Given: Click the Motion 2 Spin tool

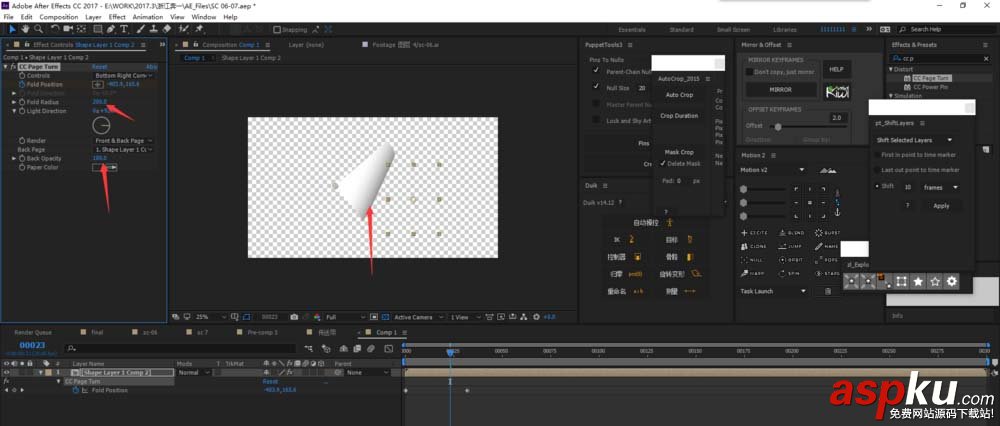Looking at the screenshot, I should point(791,274).
